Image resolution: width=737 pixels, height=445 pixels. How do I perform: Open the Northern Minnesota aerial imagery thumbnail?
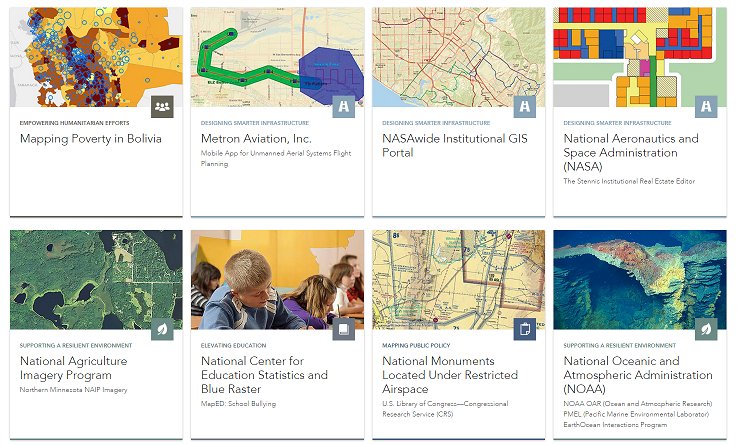point(96,280)
